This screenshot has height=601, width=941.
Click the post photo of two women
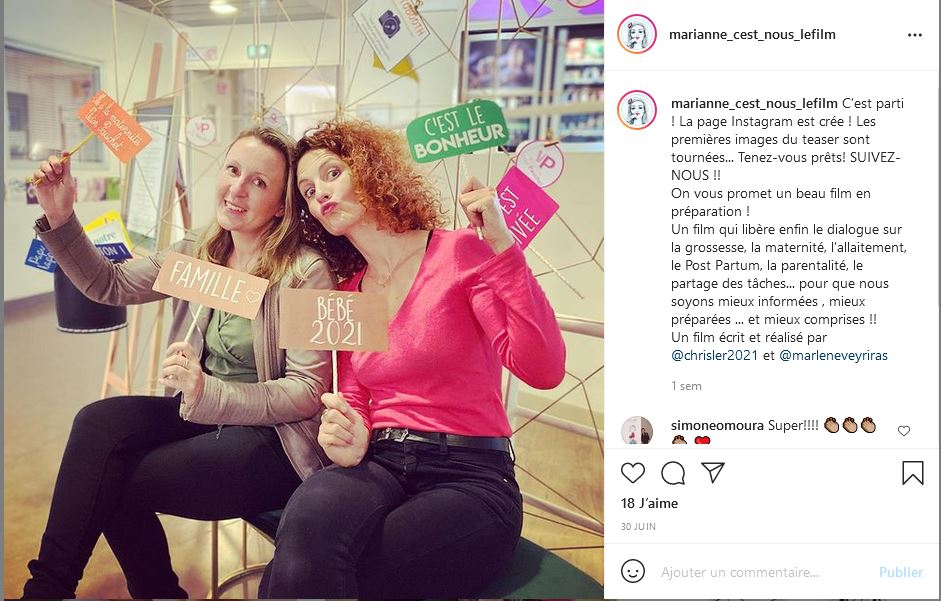coord(304,300)
